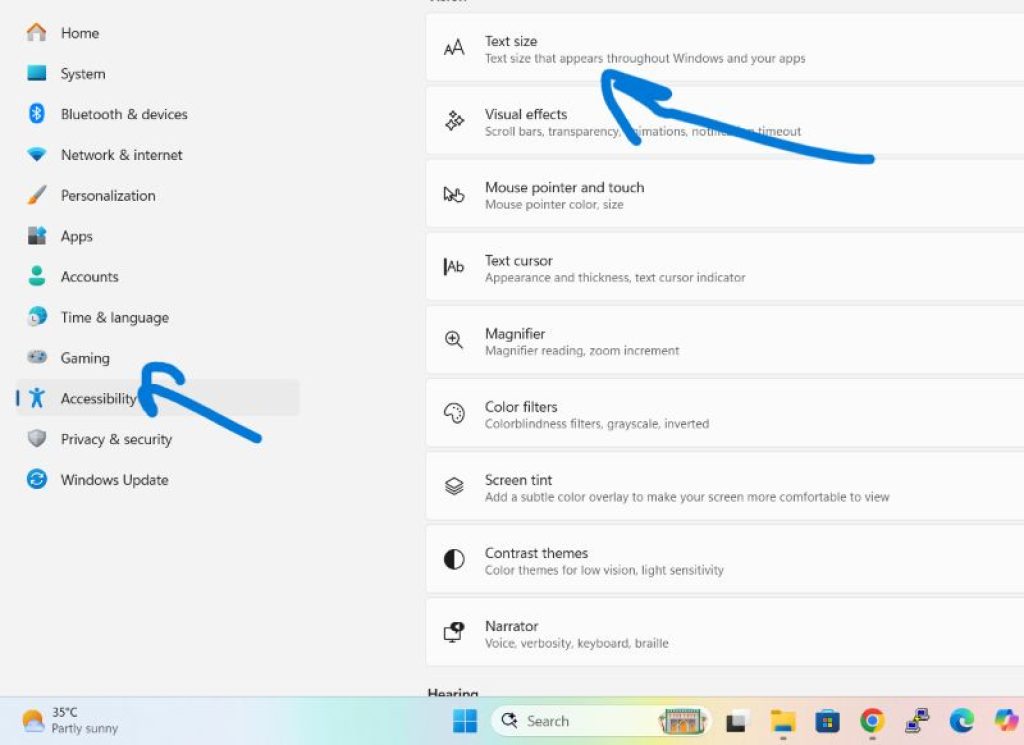The width and height of the screenshot is (1024, 745).
Task: Click 'Magnifier reading, zoom increment' description
Action: point(582,351)
